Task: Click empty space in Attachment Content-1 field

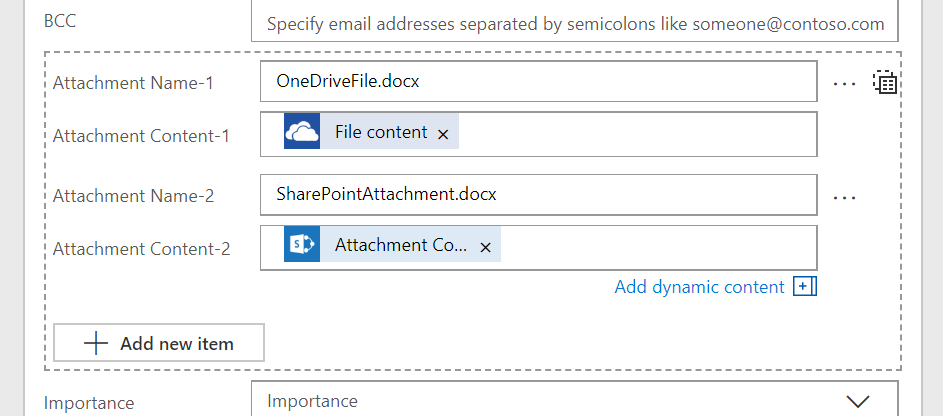Action: point(640,133)
